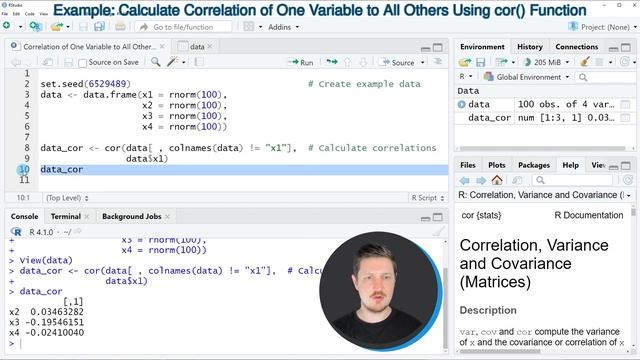Viewport: 640px width, 360px height.
Task: Click the clear objects broom icon in Environment
Action: click(584, 62)
